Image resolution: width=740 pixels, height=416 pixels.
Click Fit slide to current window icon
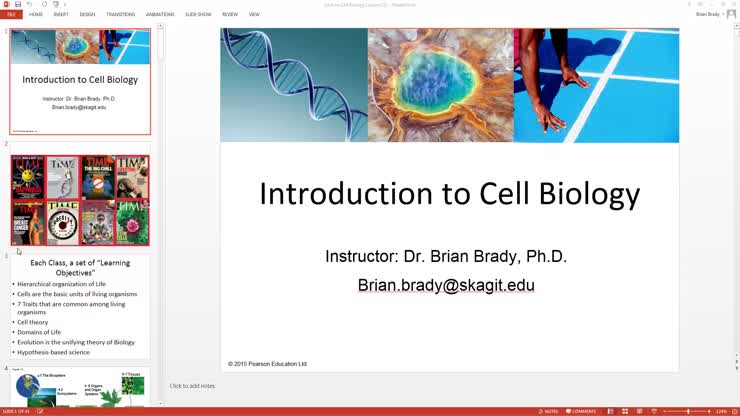pyautogui.click(x=734, y=411)
